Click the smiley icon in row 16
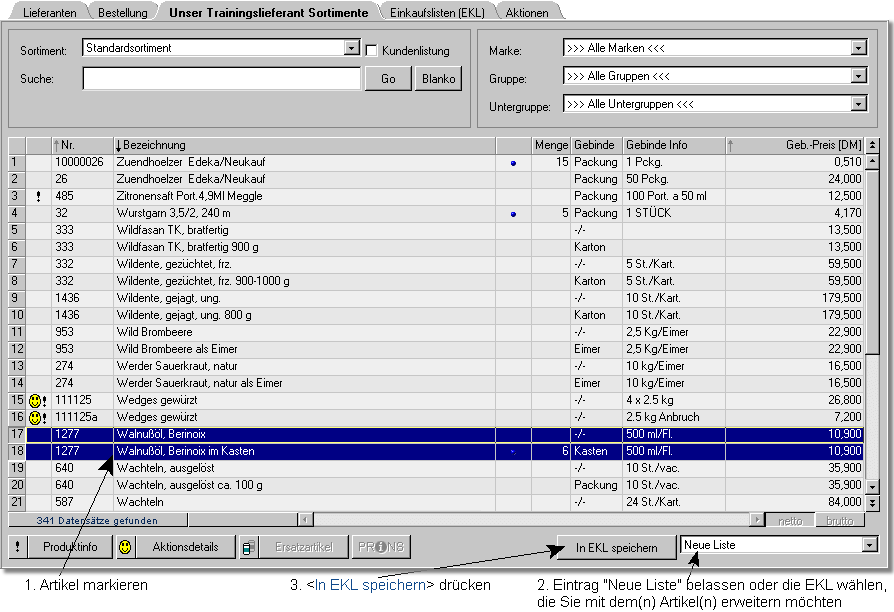The height and width of the screenshot is (612, 894). pos(35,417)
